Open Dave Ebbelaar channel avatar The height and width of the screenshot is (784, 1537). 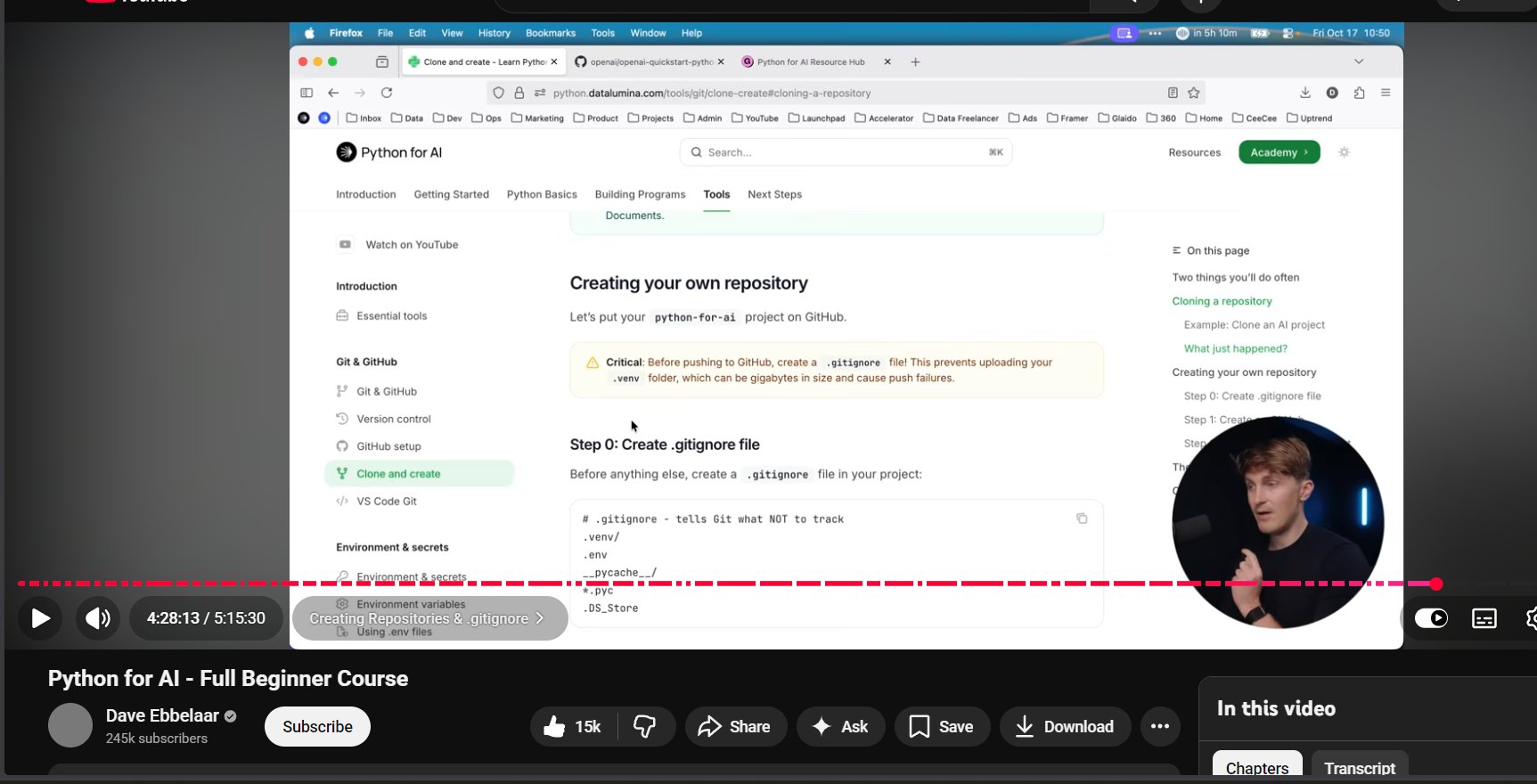(x=70, y=725)
